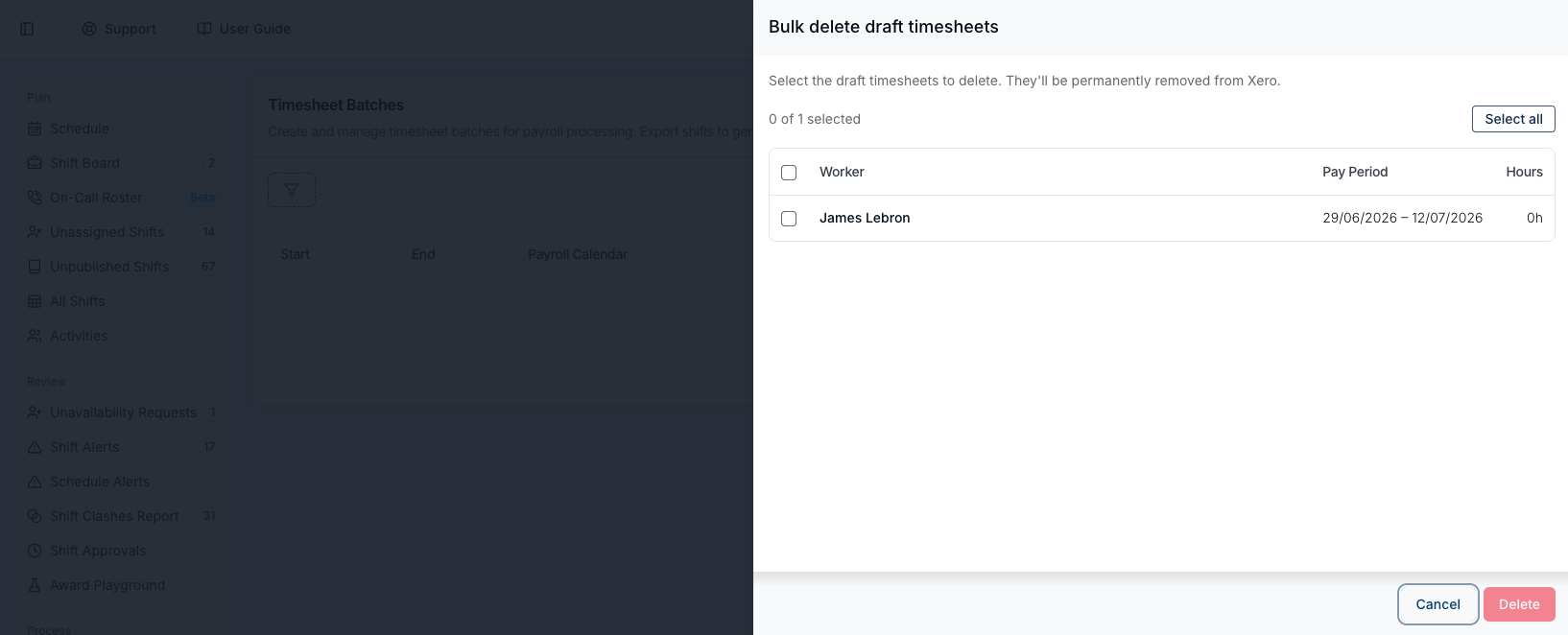Click the Pay Period column header
This screenshot has height=635, width=1568.
(1355, 172)
